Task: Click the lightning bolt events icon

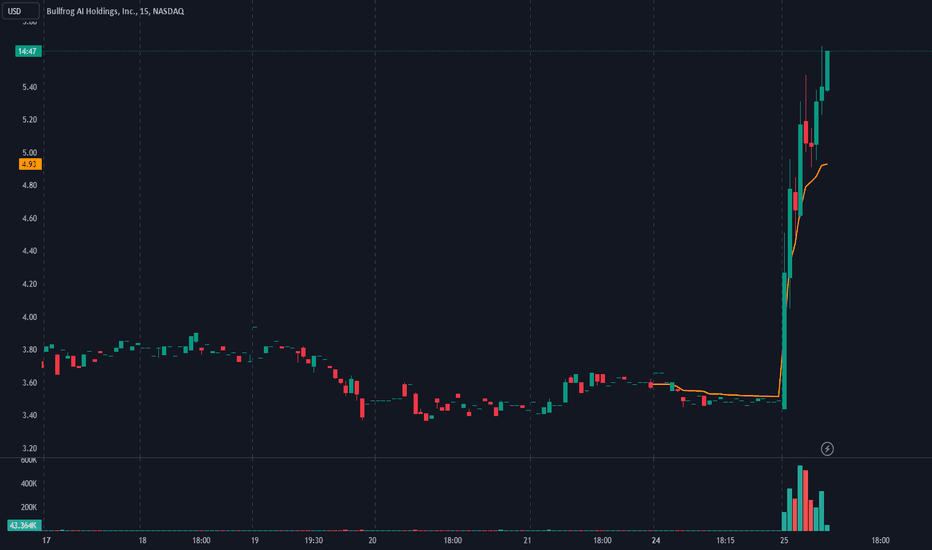Action: [827, 448]
